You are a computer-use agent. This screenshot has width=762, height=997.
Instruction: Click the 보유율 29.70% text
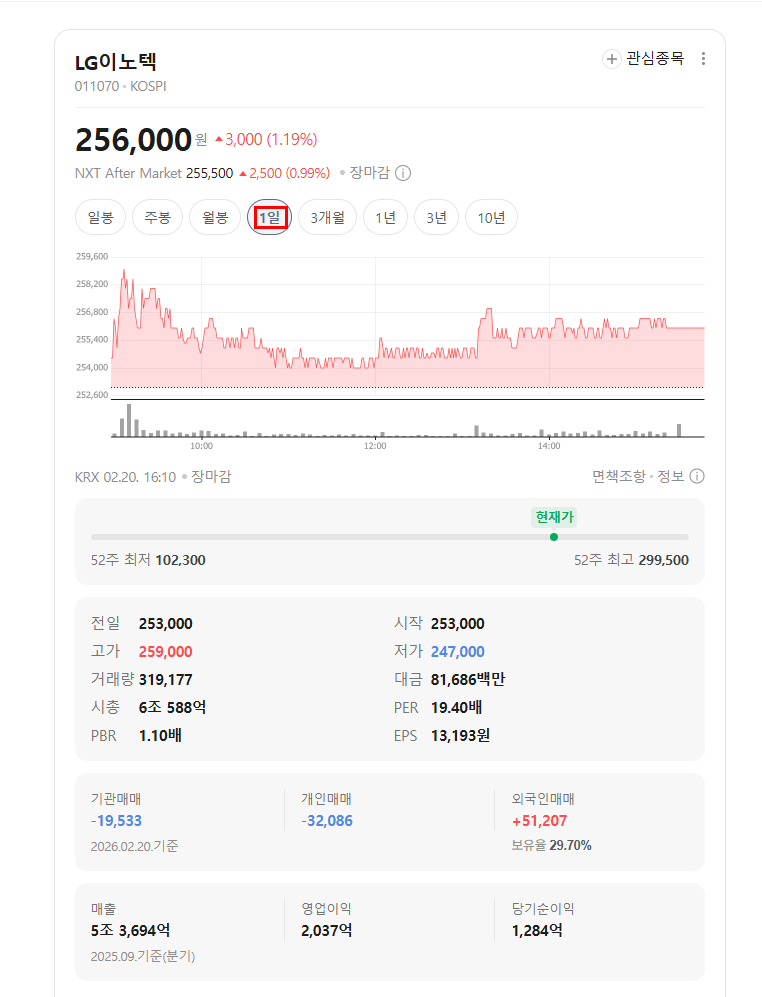[x=551, y=846]
